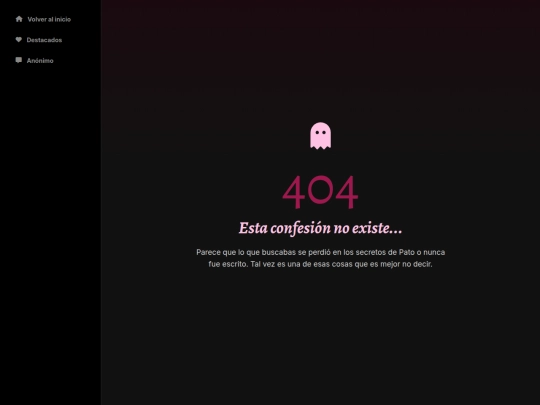Click the chat bubble icon beside Anónimo
This screenshot has height=405, width=540.
pyautogui.click(x=19, y=60)
